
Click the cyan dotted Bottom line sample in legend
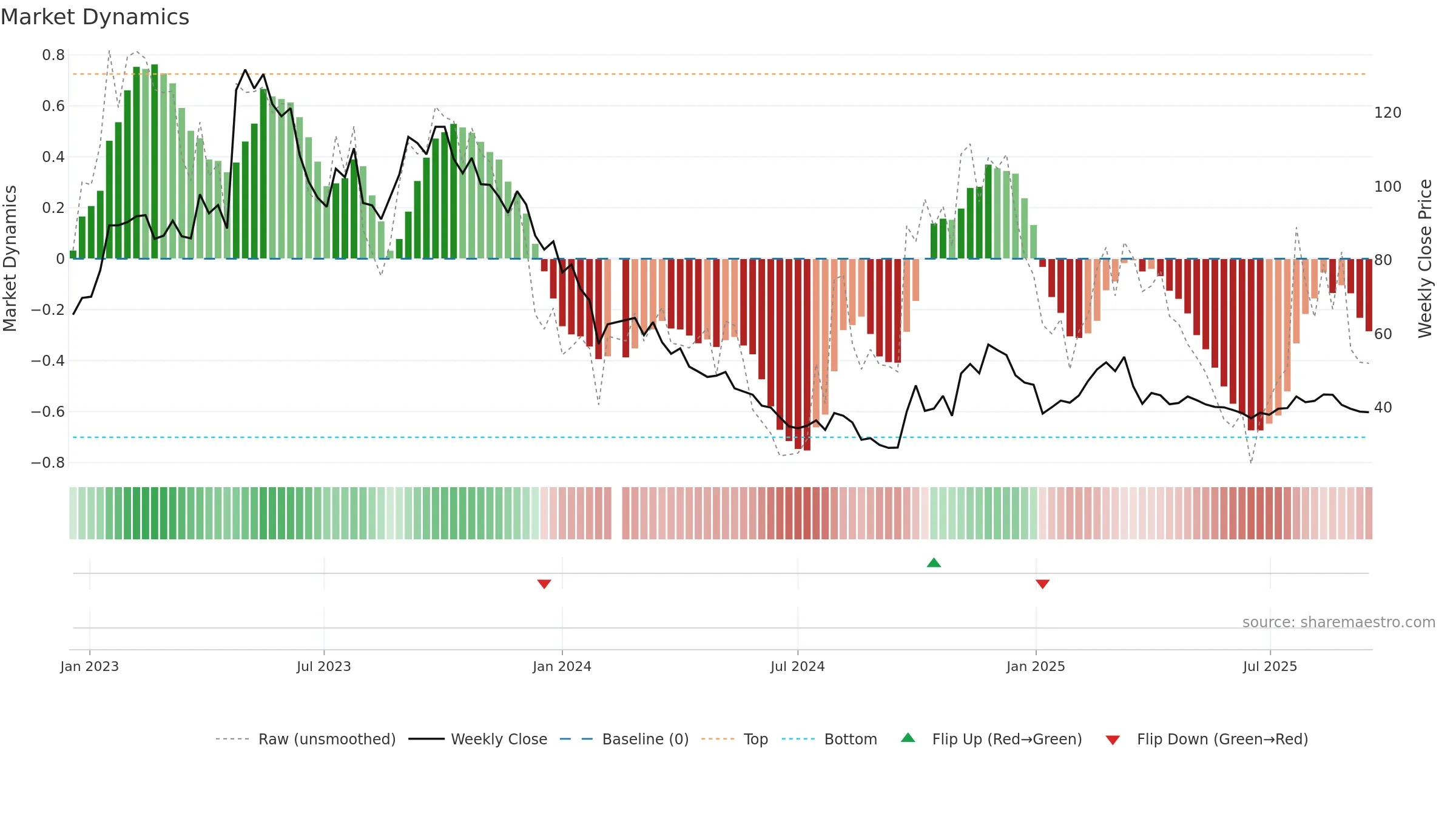(798, 739)
